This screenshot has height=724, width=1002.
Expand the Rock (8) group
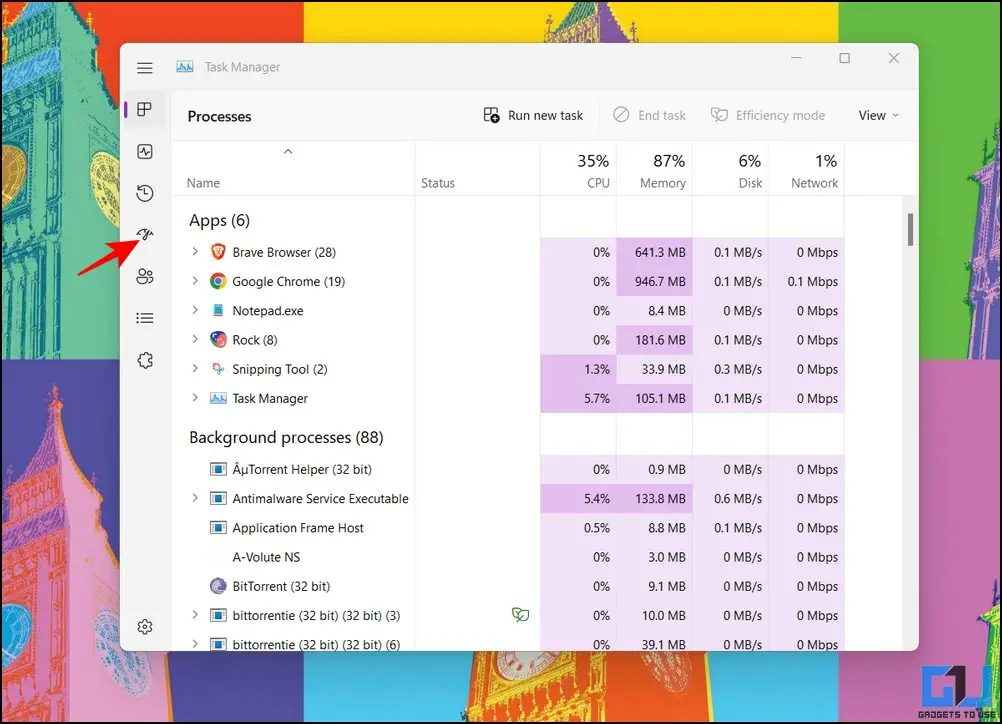click(x=195, y=339)
